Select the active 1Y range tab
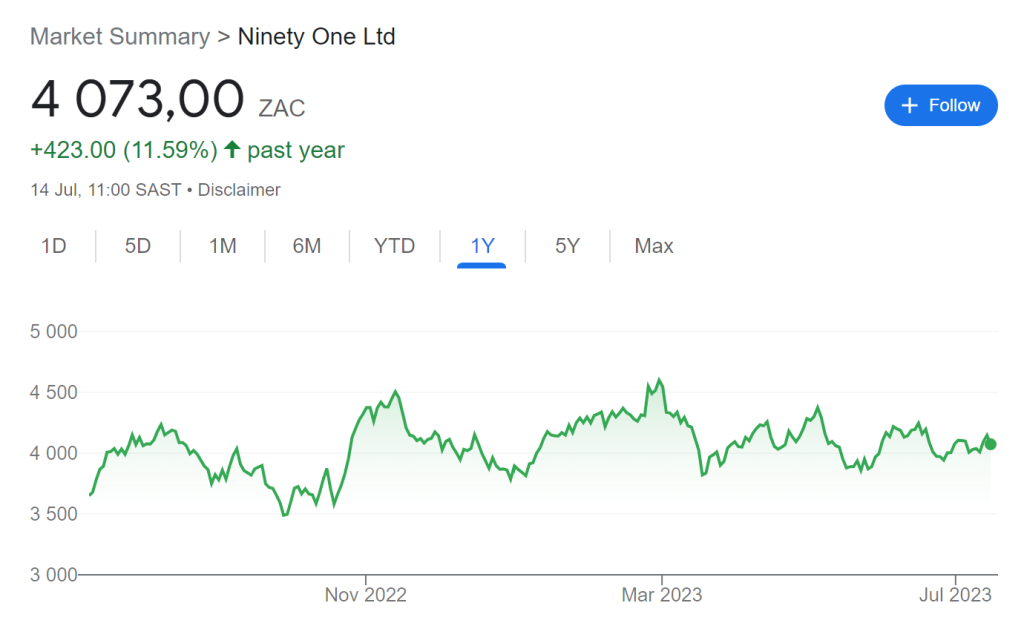 482,246
